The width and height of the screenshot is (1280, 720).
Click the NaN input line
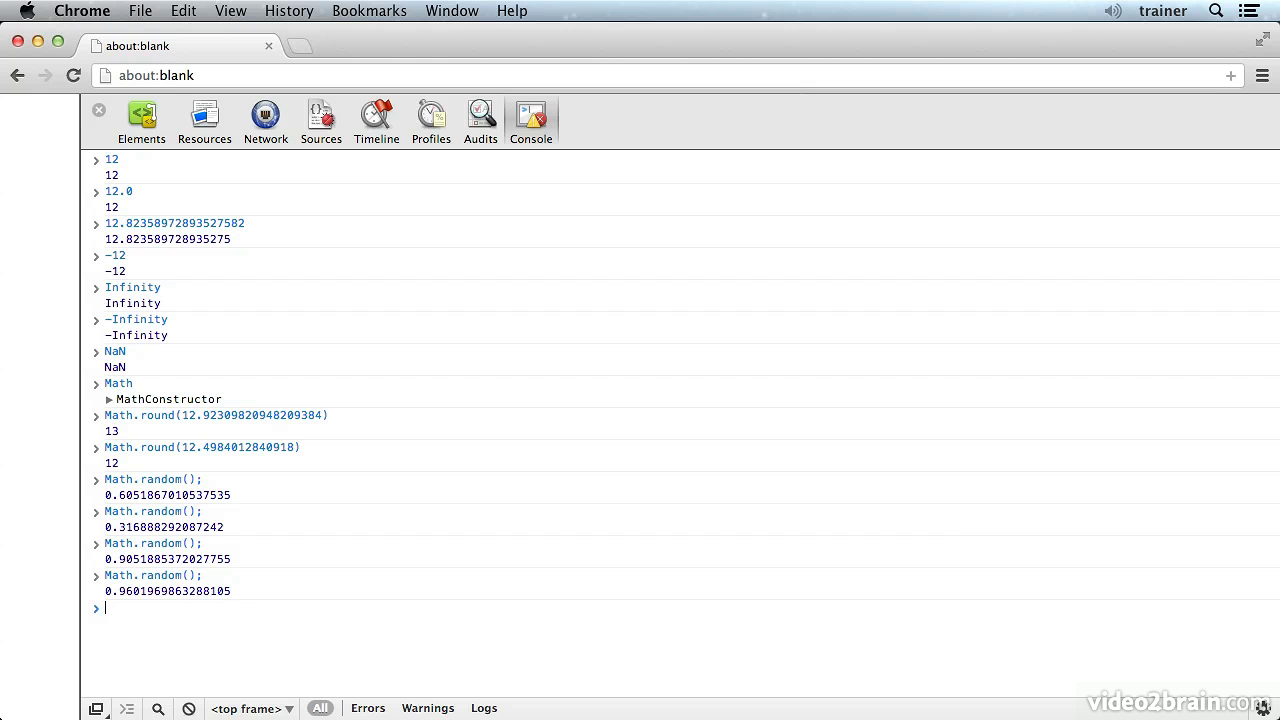(115, 351)
